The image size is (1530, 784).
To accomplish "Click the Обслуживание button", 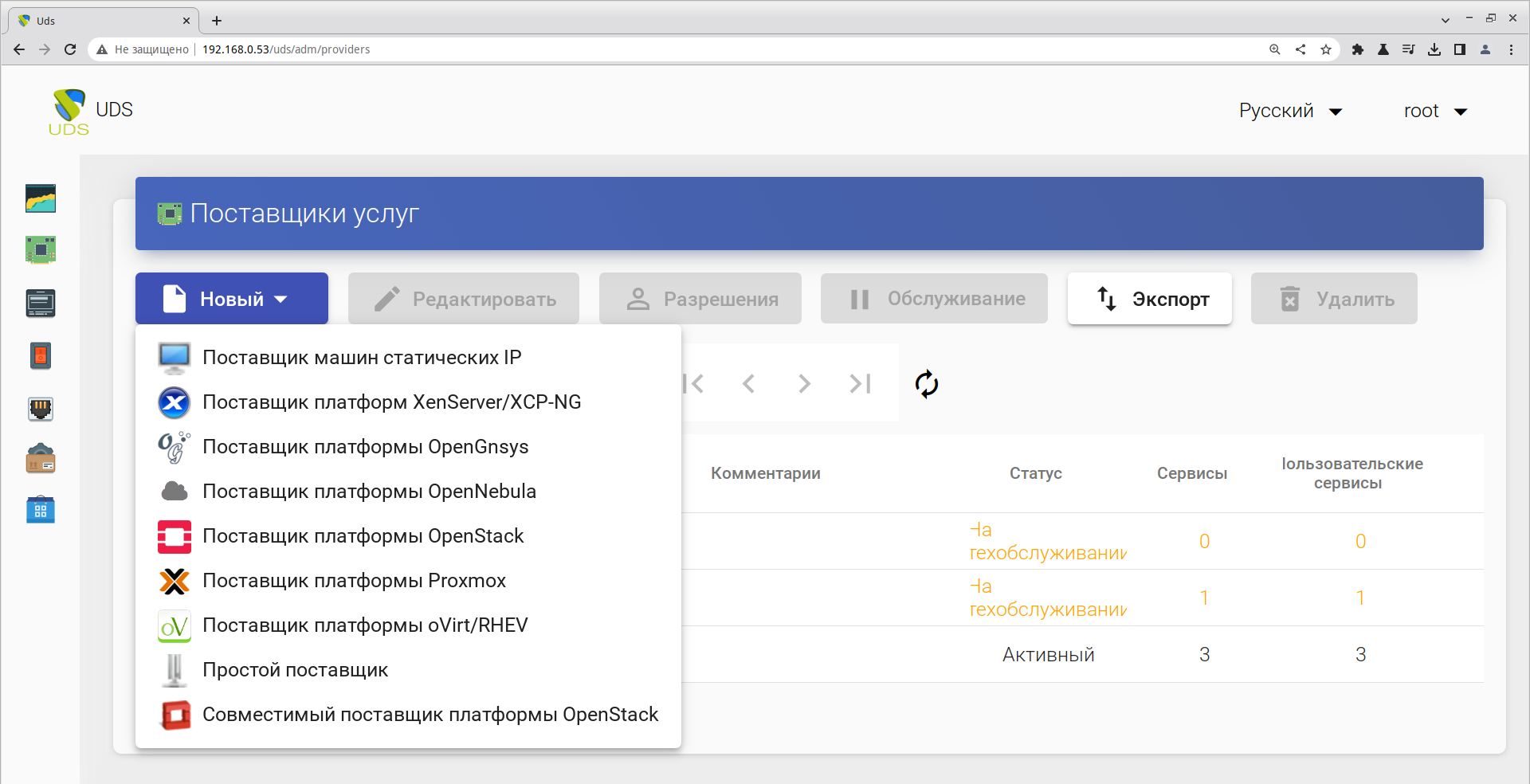I will [934, 299].
